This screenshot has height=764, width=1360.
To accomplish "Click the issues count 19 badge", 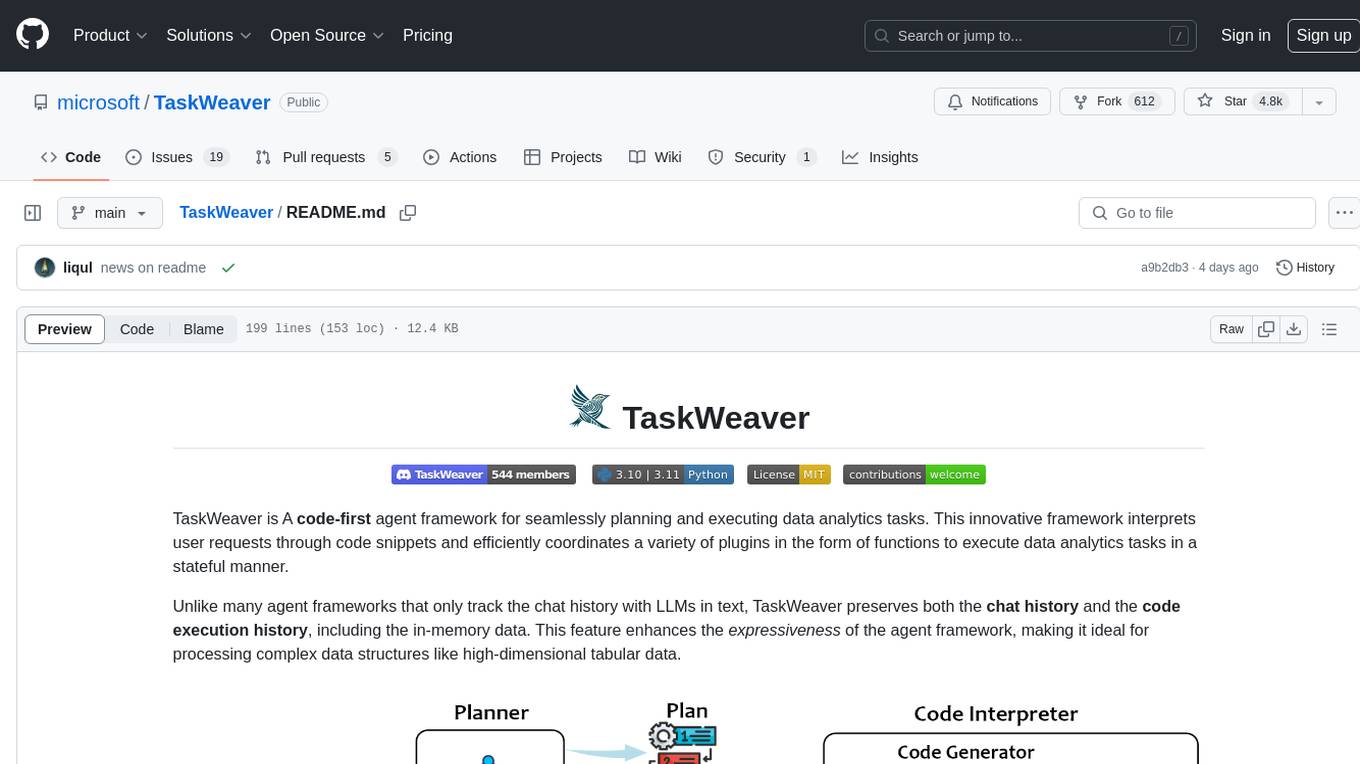I will 215,157.
